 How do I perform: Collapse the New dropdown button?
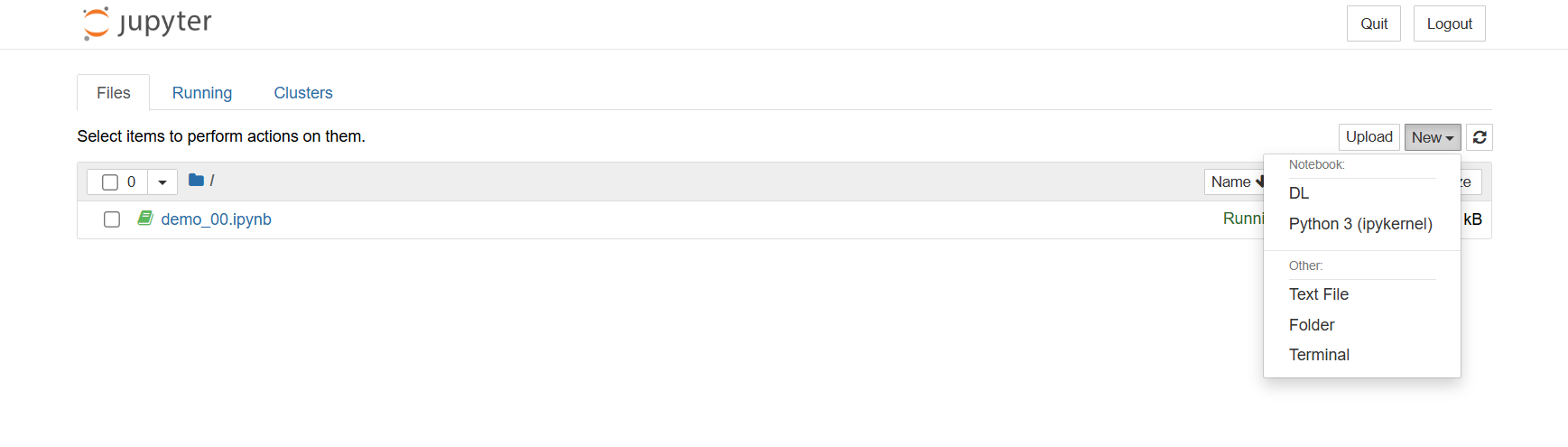click(x=1433, y=137)
